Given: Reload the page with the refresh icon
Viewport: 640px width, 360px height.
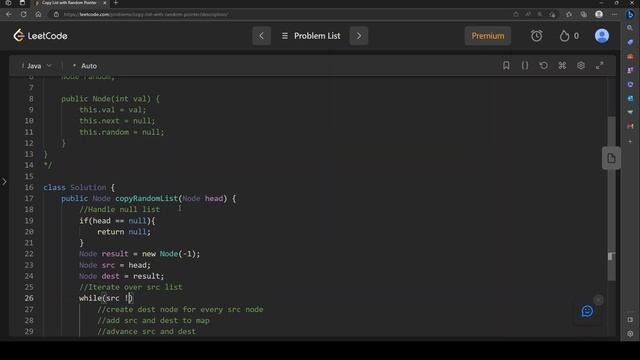Looking at the screenshot, I should (x=23, y=14).
